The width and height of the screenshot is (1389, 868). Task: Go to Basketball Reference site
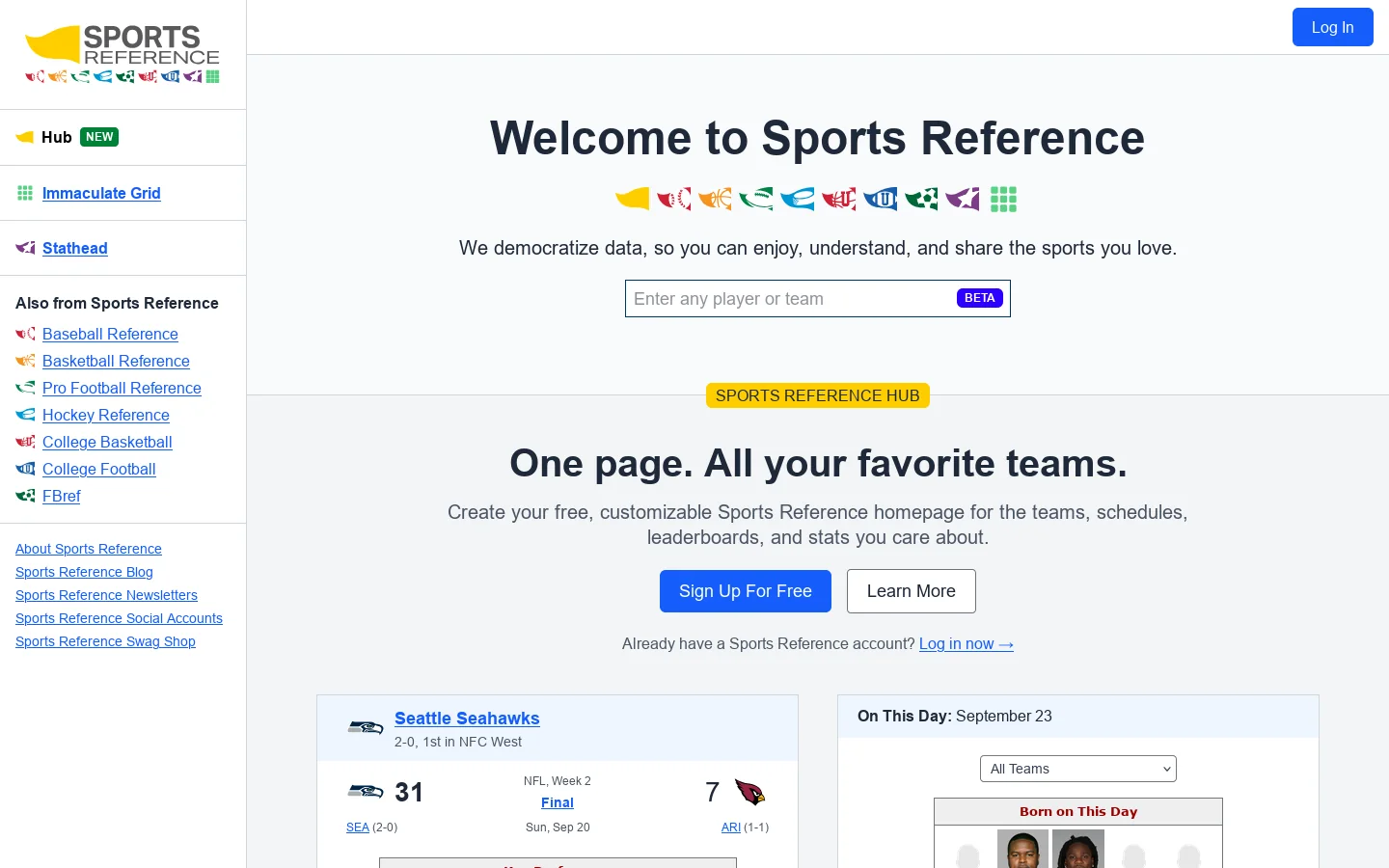click(116, 361)
